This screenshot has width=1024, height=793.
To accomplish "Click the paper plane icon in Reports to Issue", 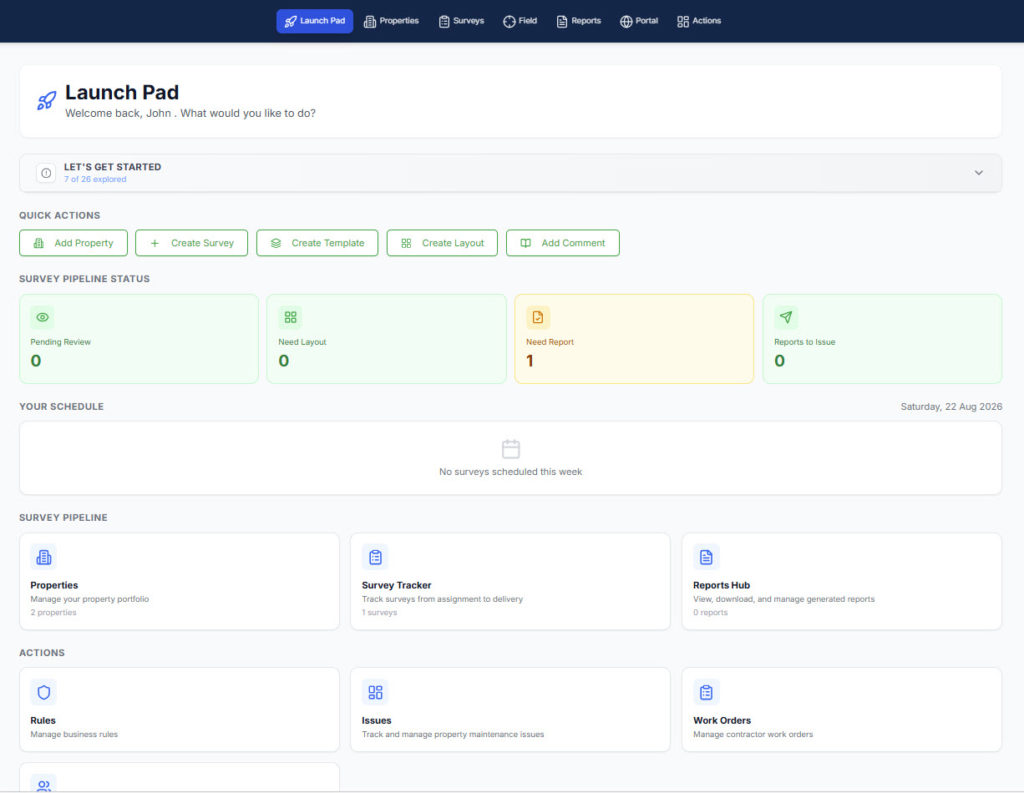I will [x=786, y=317].
